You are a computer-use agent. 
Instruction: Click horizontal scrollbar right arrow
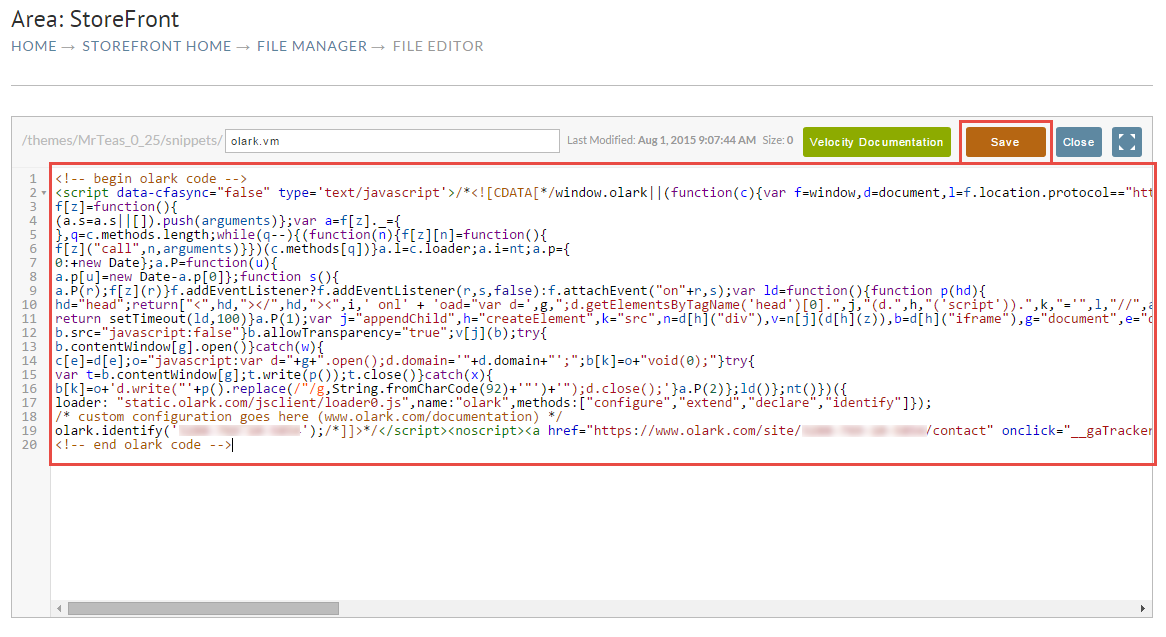coord(1143,609)
